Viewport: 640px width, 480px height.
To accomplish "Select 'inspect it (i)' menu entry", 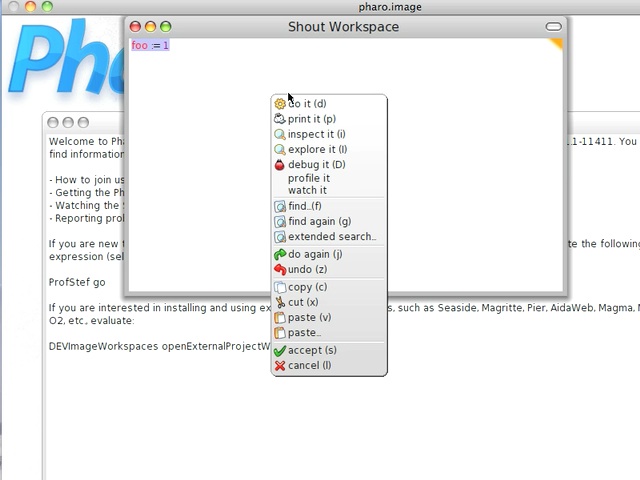I will (329, 134).
